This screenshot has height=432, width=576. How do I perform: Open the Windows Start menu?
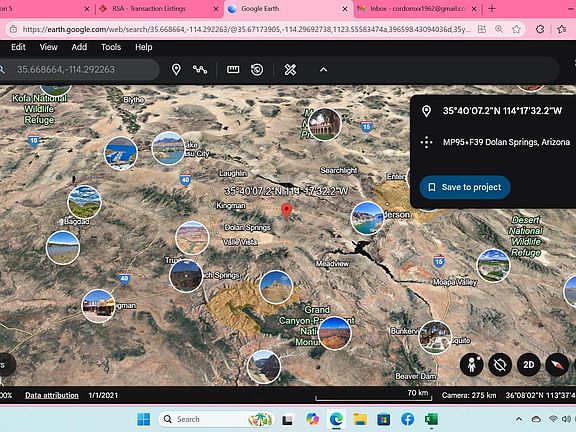point(143,419)
